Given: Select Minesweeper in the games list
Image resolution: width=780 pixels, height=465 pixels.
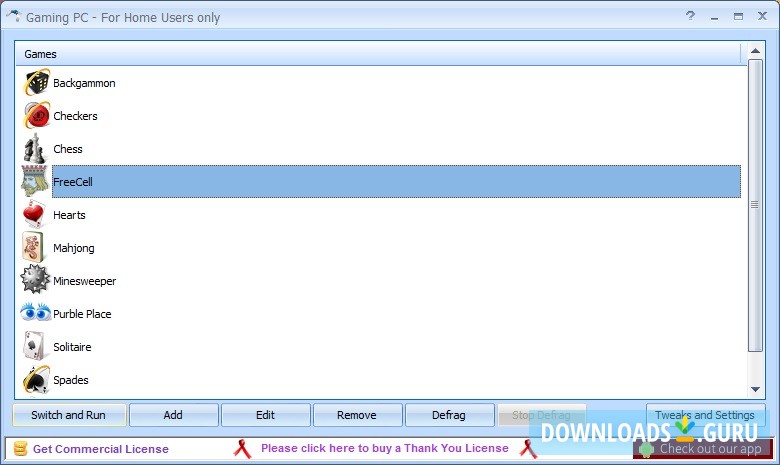Looking at the screenshot, I should pos(85,281).
